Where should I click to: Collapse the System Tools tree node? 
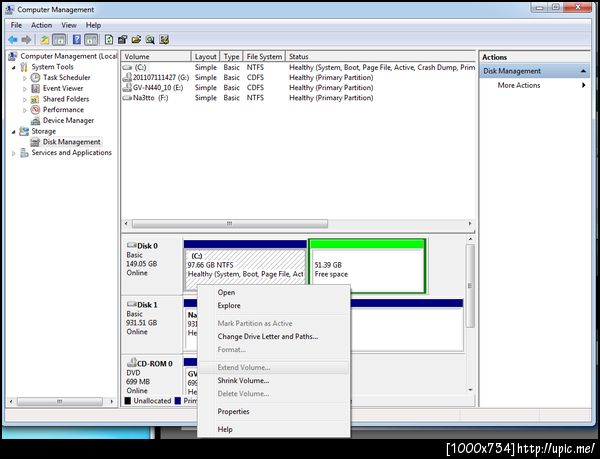[14, 67]
